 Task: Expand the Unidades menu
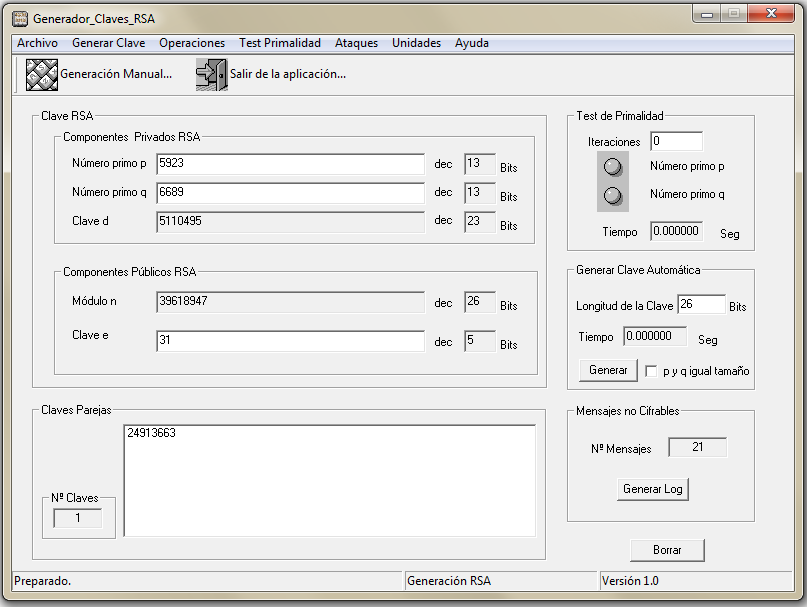(x=416, y=43)
